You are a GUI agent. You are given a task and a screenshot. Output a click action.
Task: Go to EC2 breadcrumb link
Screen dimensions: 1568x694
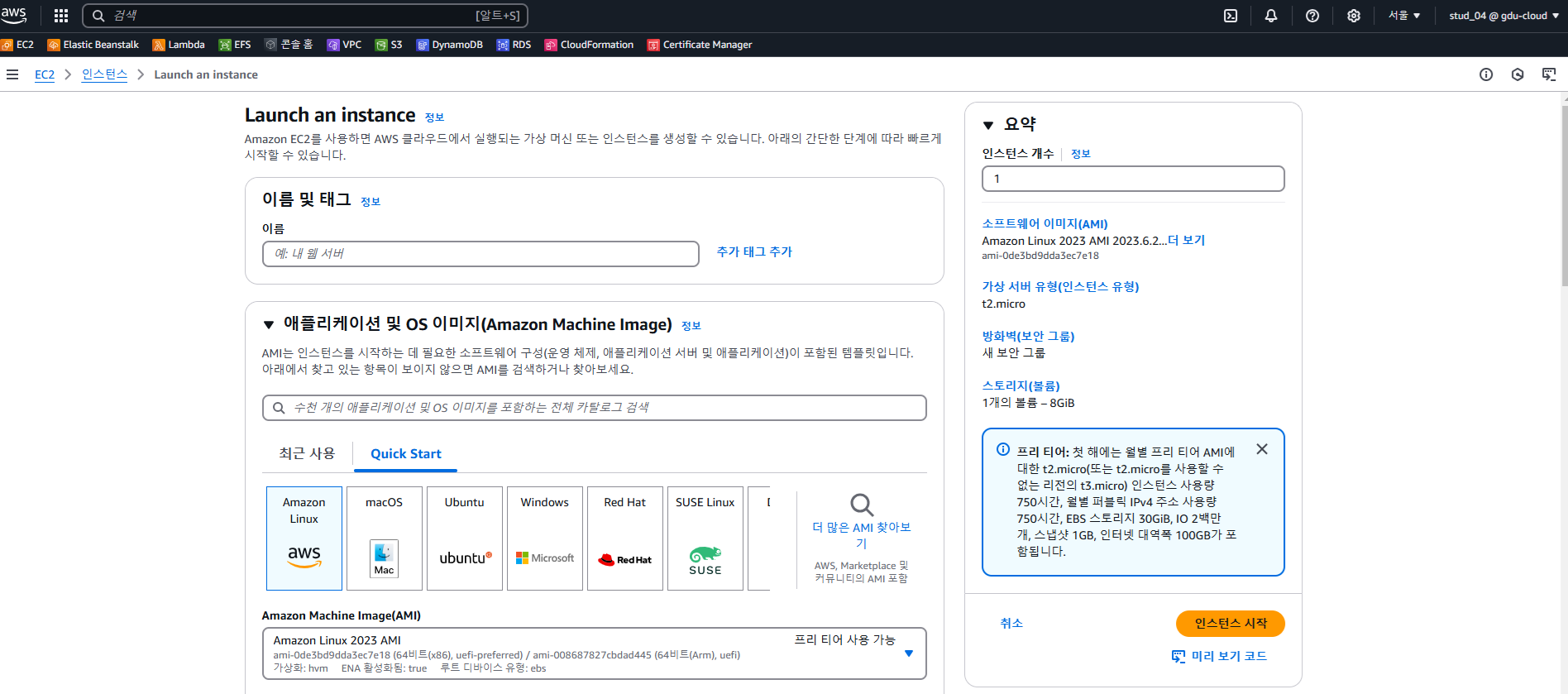point(45,74)
